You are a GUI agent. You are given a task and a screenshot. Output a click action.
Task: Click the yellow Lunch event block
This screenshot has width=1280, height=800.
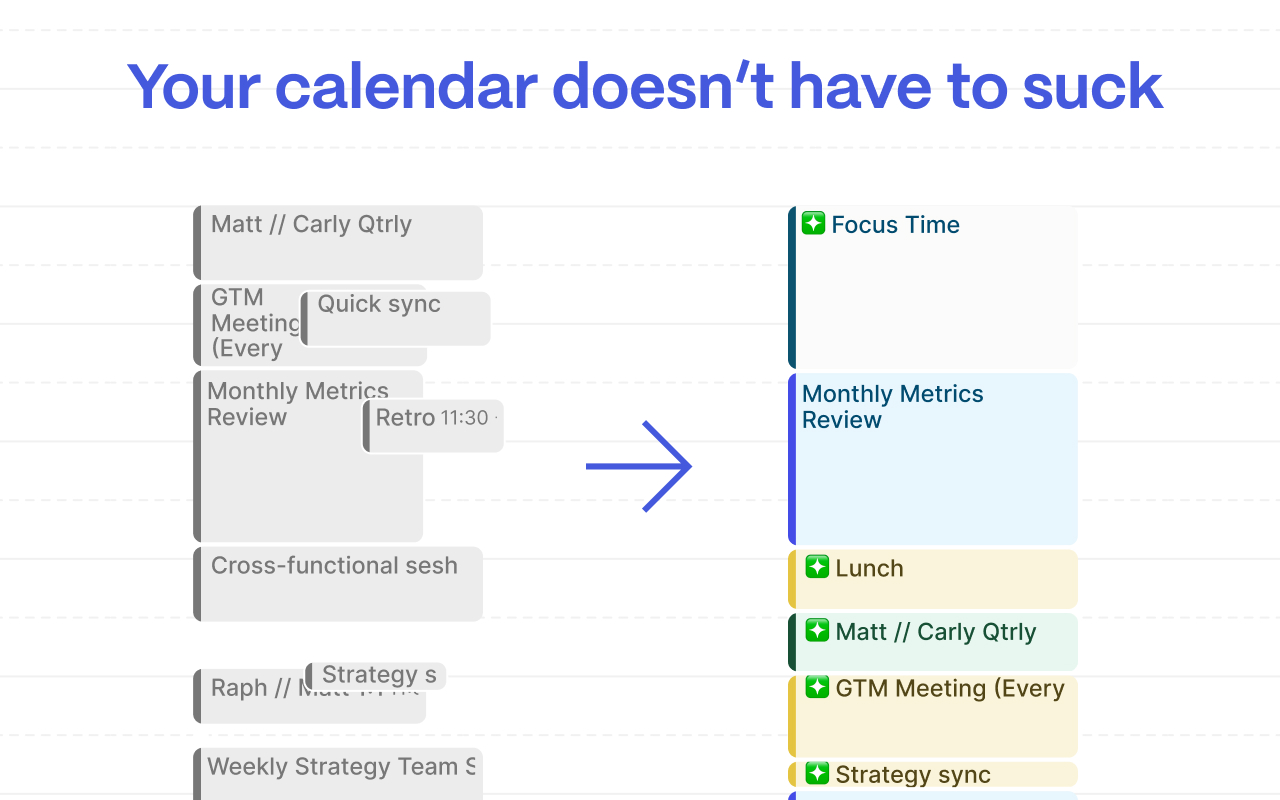click(x=933, y=579)
